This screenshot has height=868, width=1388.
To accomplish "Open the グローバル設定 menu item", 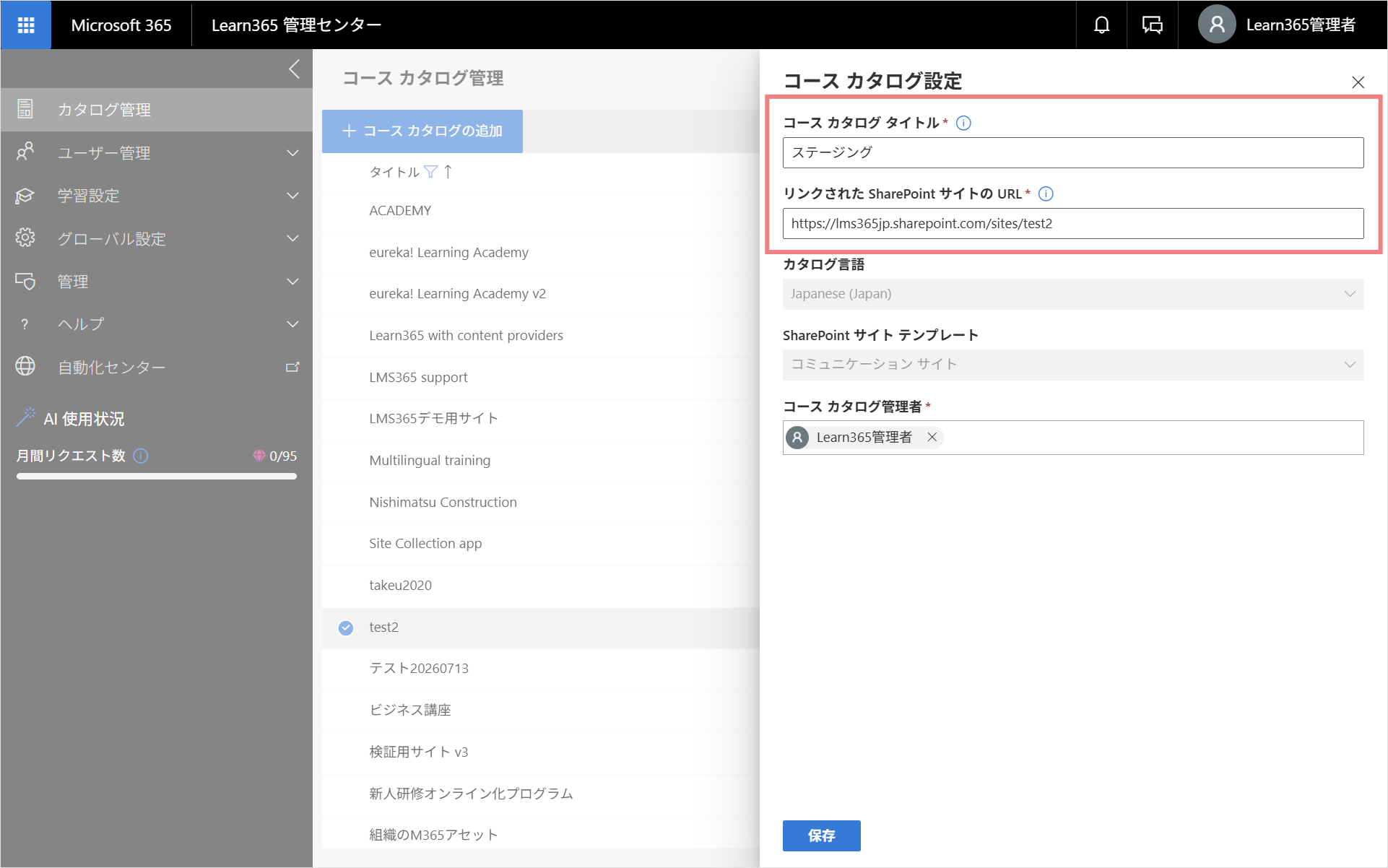I will [157, 238].
